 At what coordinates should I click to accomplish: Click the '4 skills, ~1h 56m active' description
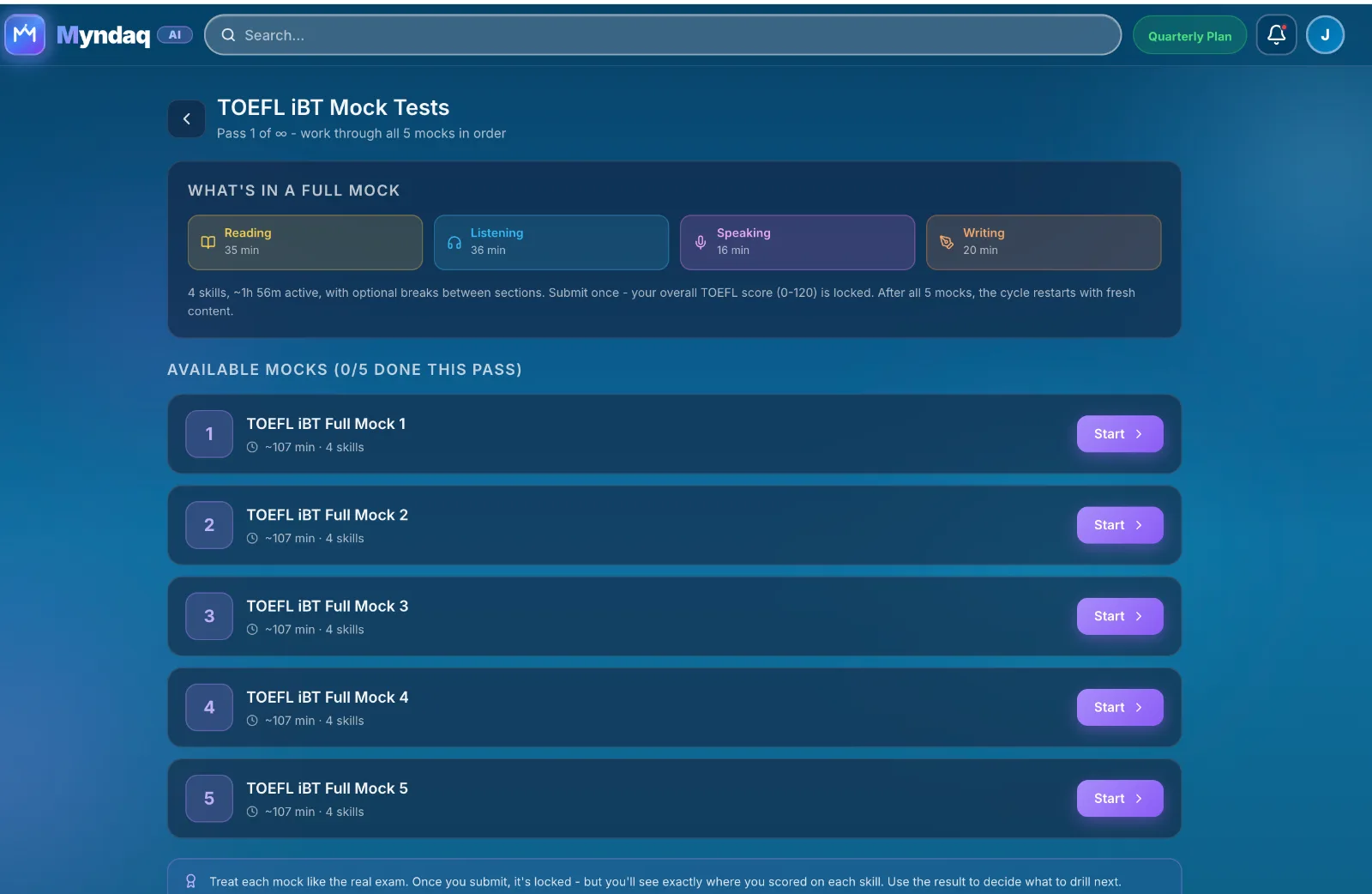coord(661,302)
